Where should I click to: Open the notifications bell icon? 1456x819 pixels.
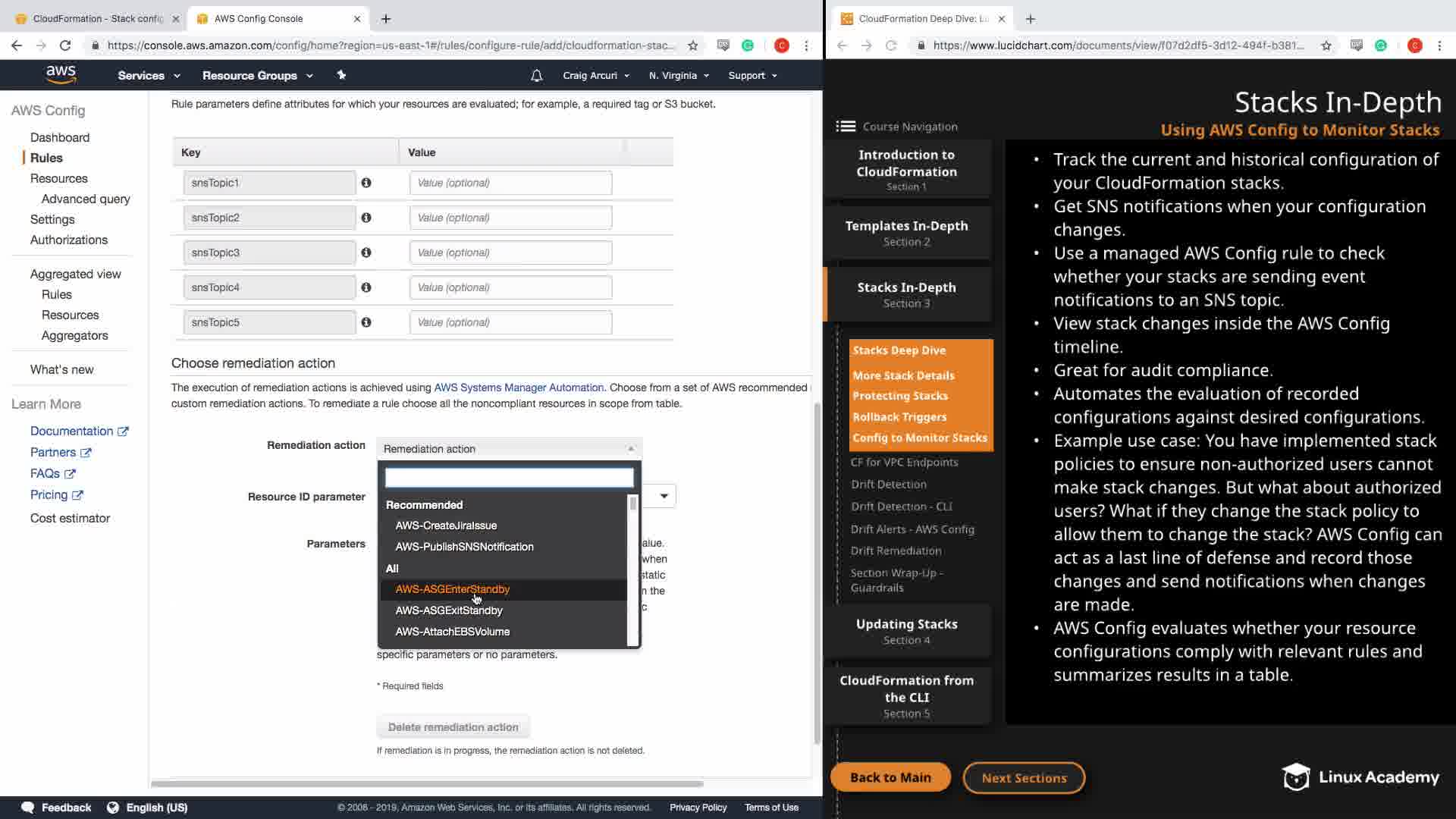[536, 75]
